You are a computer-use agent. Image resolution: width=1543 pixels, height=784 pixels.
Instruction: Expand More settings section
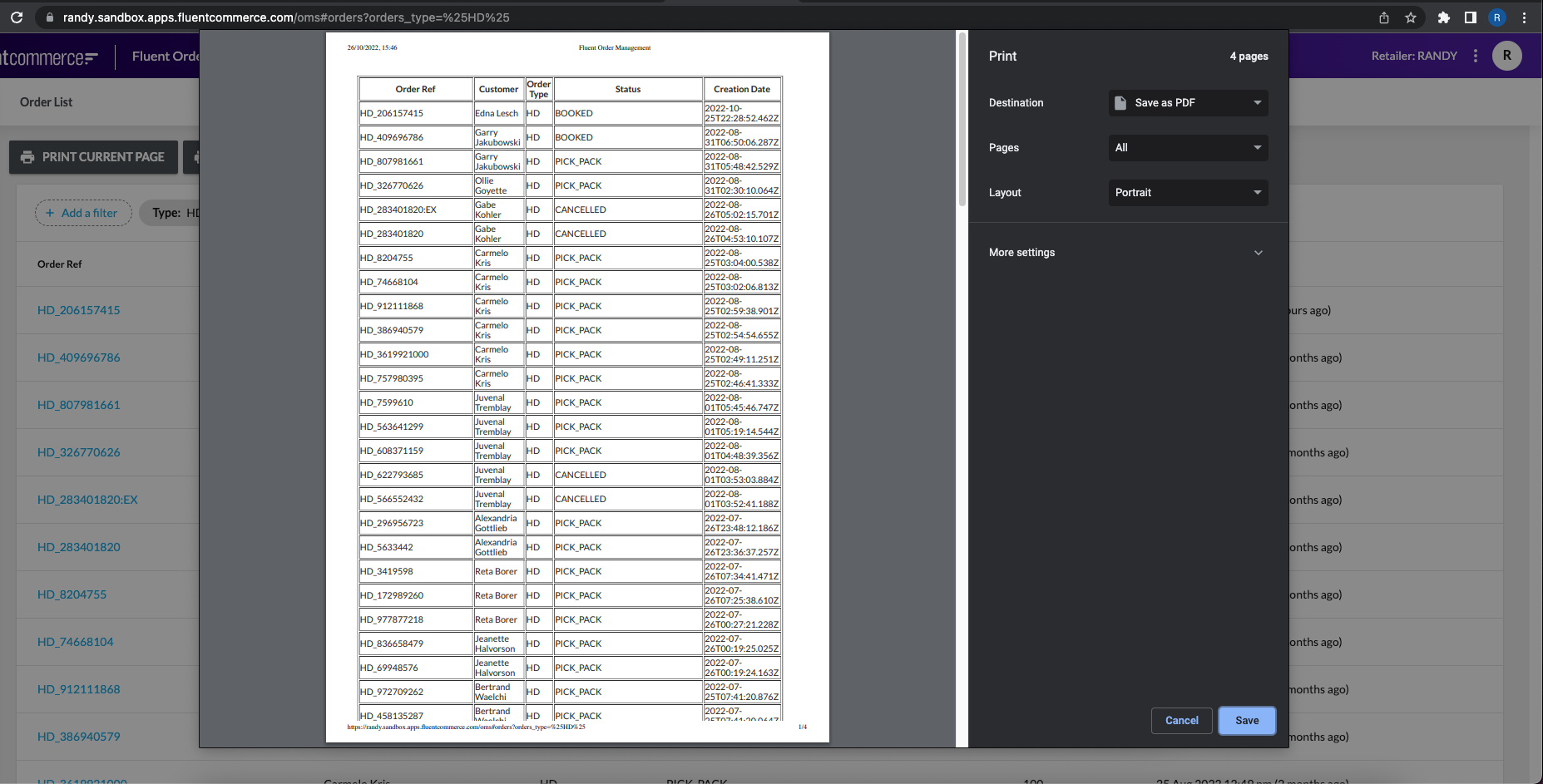[x=1127, y=253]
